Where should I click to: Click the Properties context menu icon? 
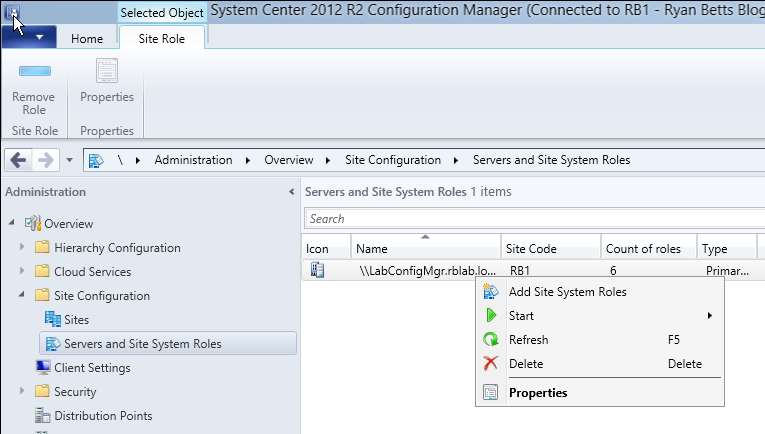pyautogui.click(x=490, y=392)
